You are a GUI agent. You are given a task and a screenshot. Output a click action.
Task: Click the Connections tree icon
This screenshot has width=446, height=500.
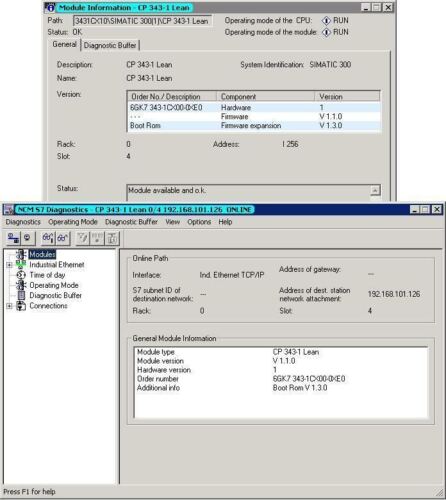tap(21, 306)
